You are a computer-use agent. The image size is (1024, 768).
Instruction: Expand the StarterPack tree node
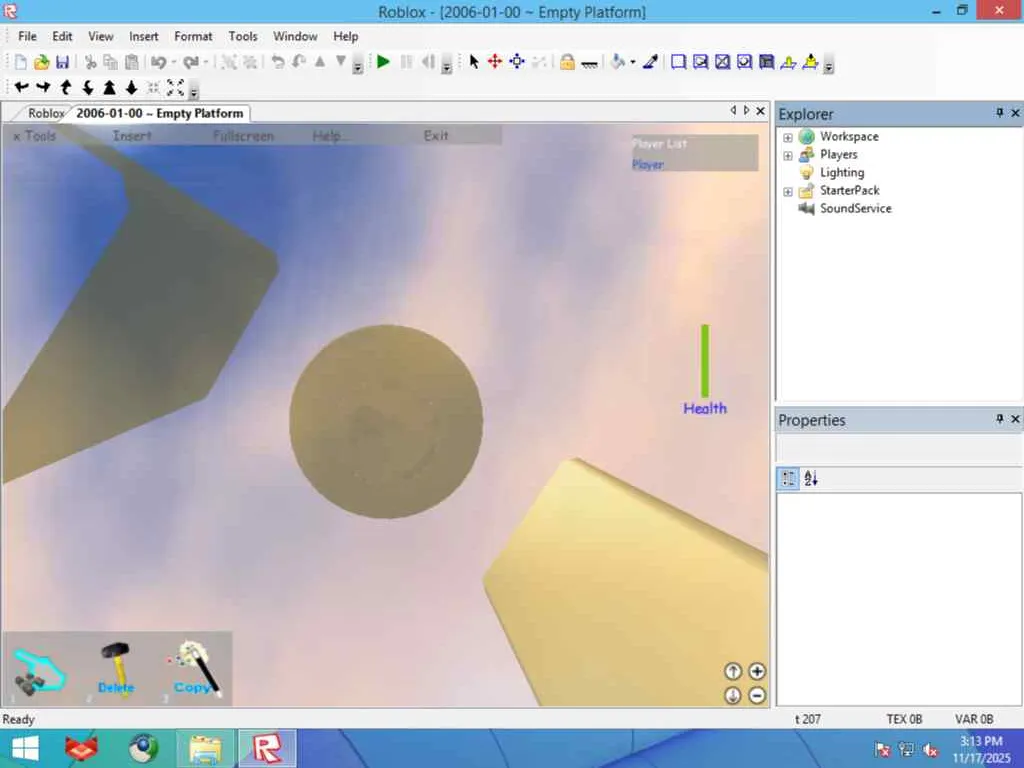click(788, 191)
